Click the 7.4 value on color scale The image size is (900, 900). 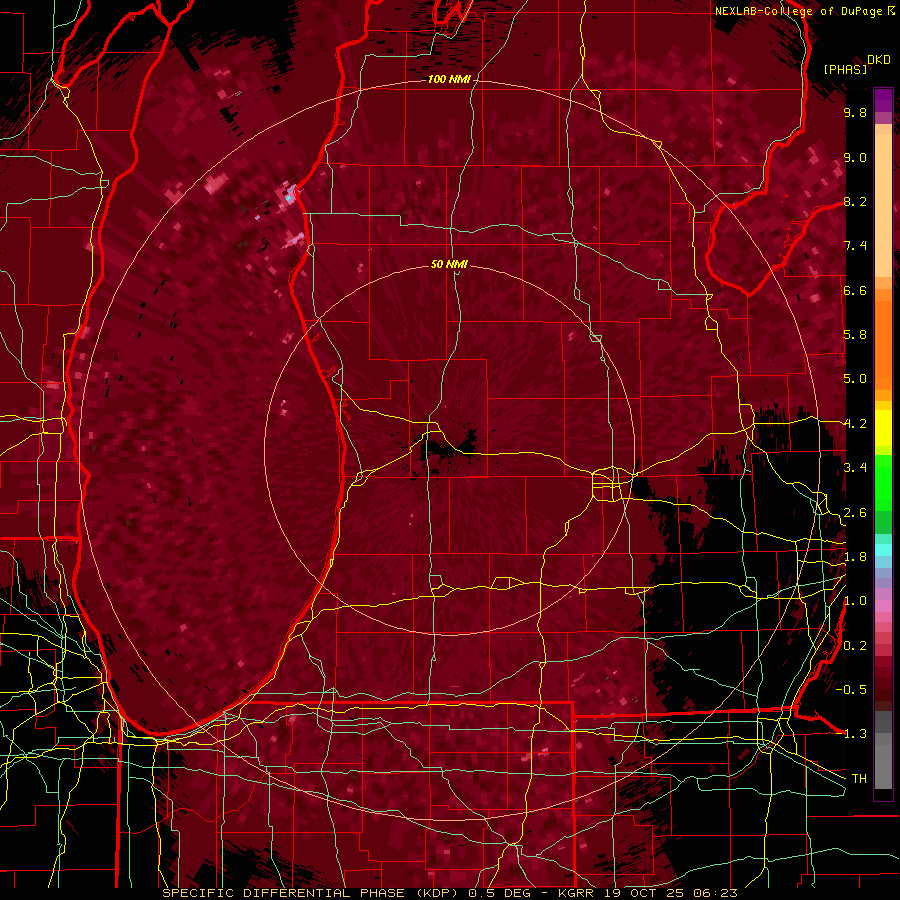[x=855, y=246]
